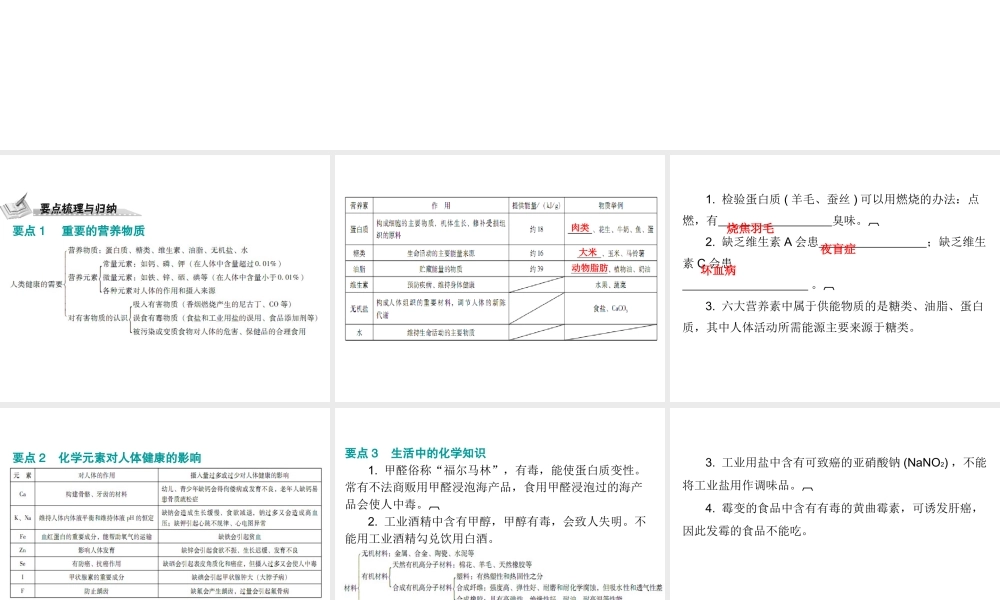
Task: Open the slide thumbnail titled 要点2 化学元素对人体健康的影响
Action: pyautogui.click(x=165, y=504)
